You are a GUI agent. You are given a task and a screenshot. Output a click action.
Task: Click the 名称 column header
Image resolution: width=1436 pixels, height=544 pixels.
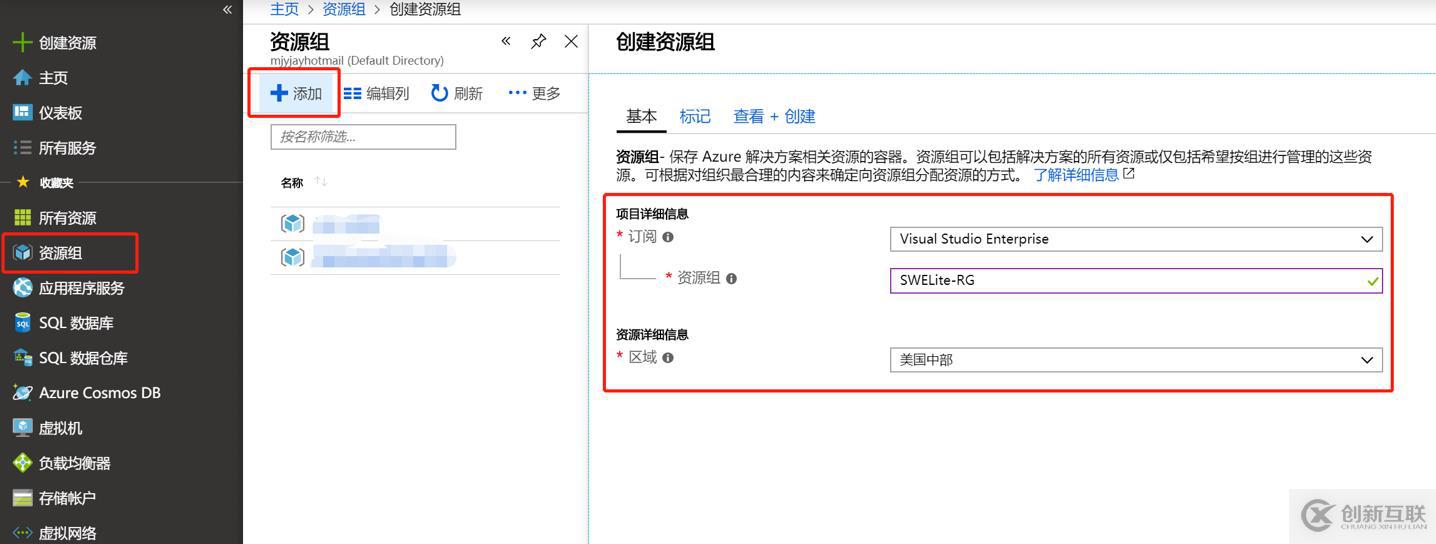[292, 182]
